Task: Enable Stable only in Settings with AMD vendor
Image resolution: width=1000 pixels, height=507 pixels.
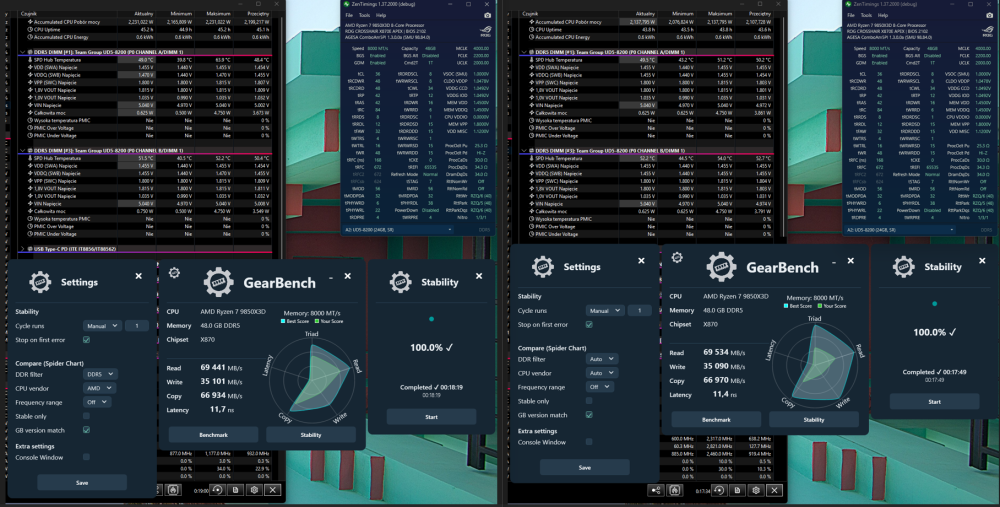Action: [86, 416]
